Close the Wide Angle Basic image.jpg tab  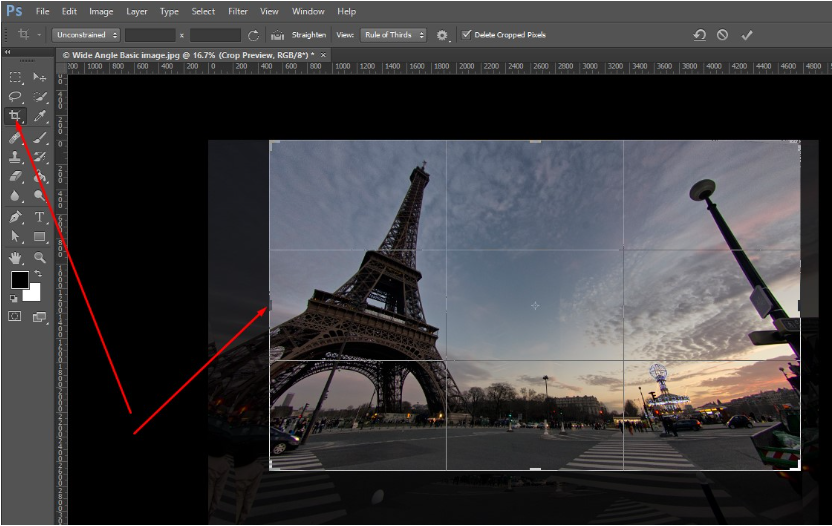(x=323, y=55)
